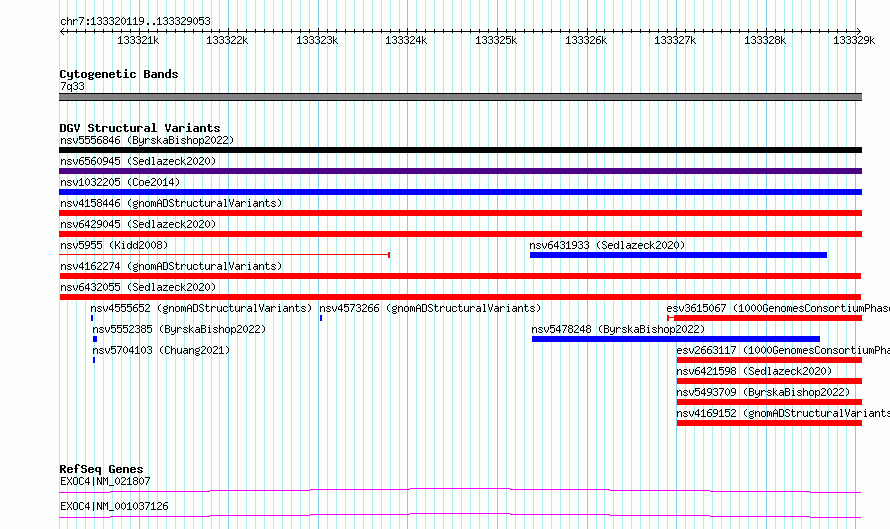The image size is (890, 529).
Task: Open the nsv5556846 (ByrskaBishop2022) label
Action: coord(147,140)
